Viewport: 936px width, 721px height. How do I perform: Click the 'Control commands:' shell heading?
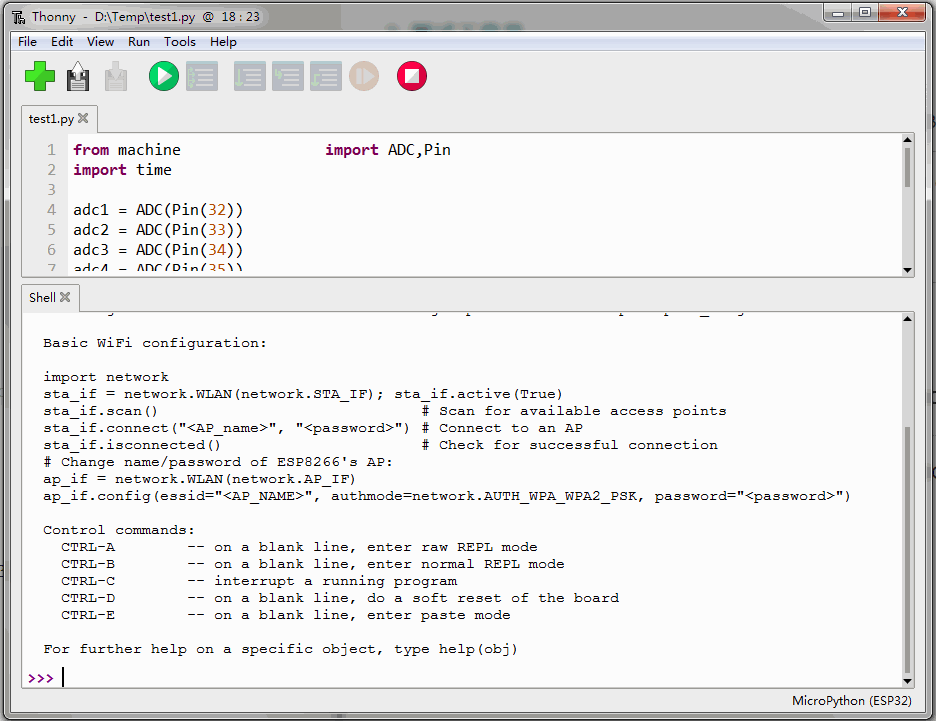click(119, 530)
